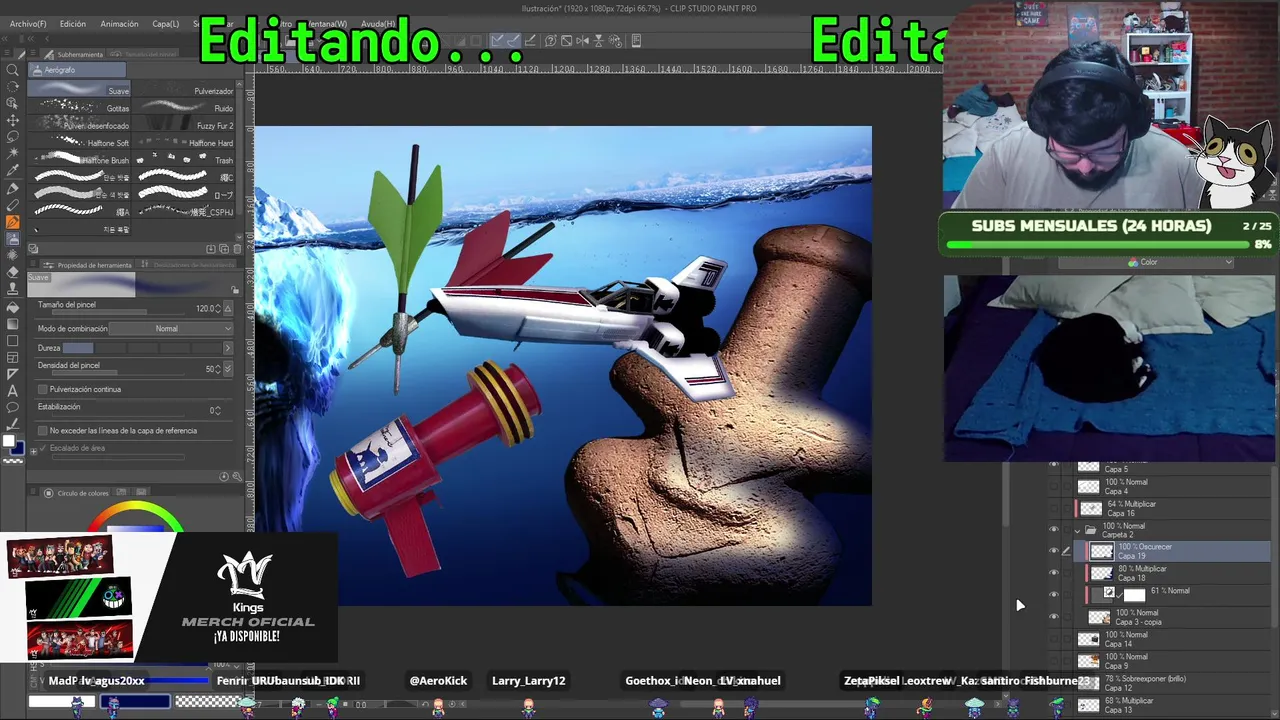
Task: Toggle the Pulverización continua checkbox
Action: click(x=42, y=389)
